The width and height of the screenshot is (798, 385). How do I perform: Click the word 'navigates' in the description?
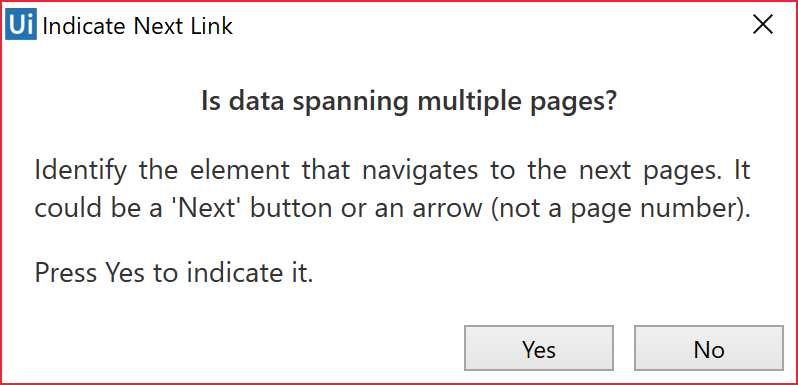tap(420, 171)
